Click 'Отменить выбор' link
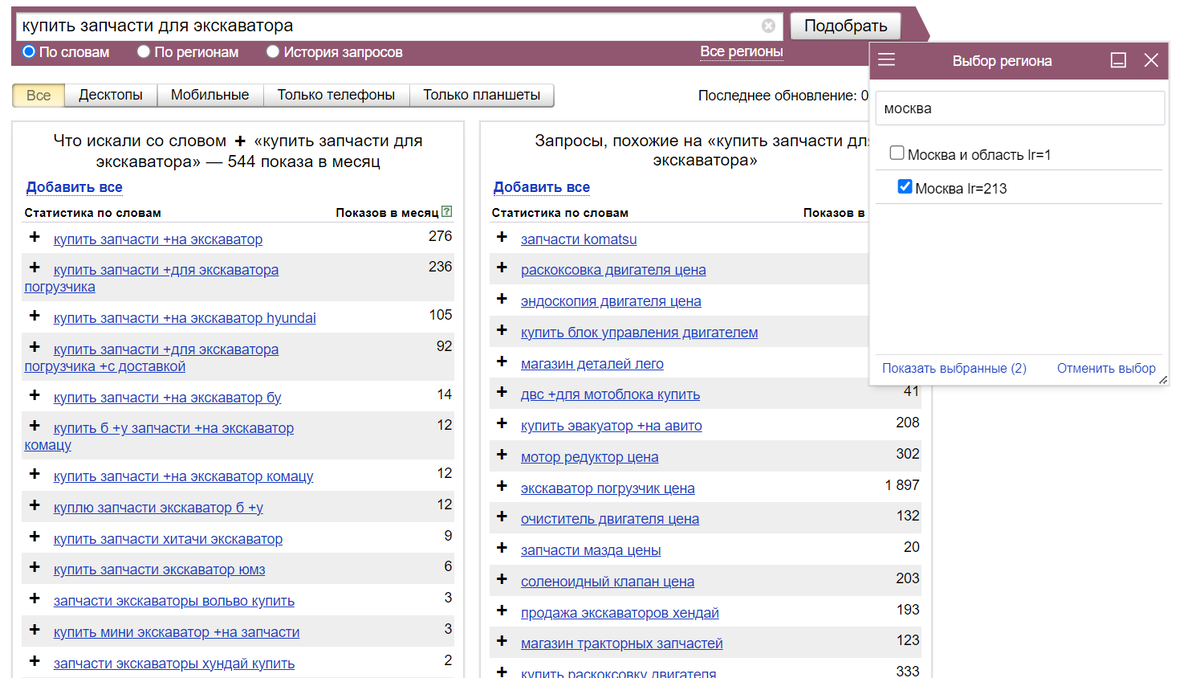The height and width of the screenshot is (678, 1200). tap(1106, 368)
